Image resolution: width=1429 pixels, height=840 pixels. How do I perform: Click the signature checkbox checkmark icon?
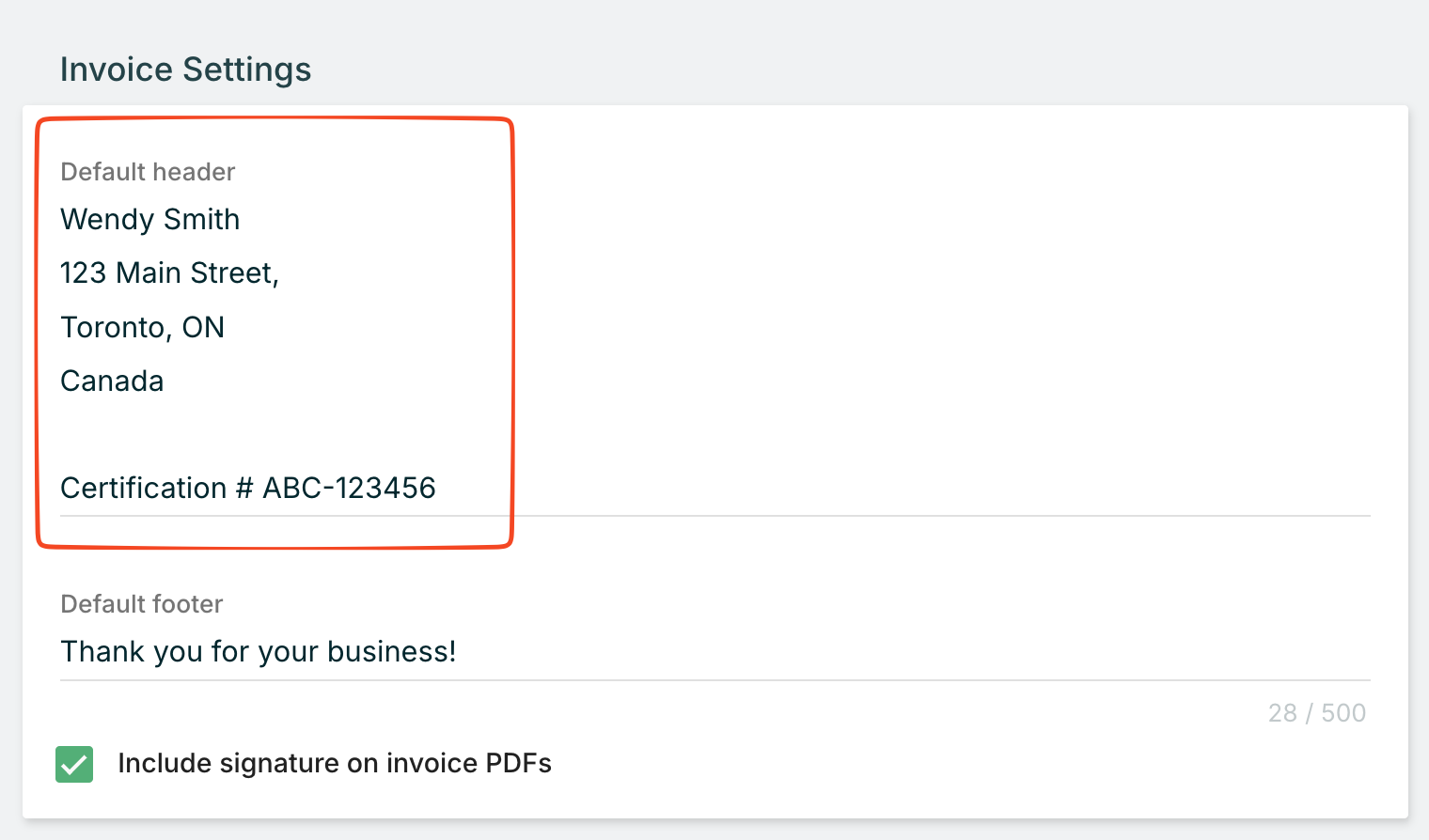(x=74, y=764)
